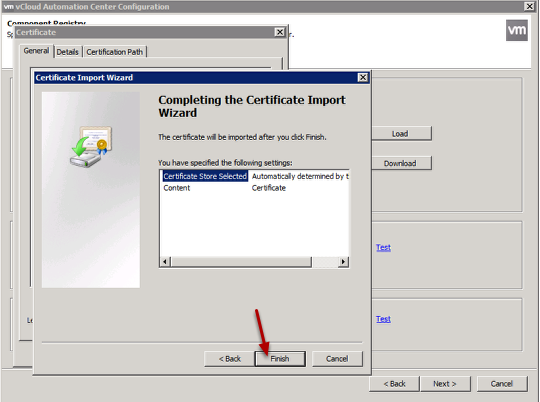Close the vCloud Automation Center Configuration window
The height and width of the screenshot is (402, 540).
coord(529,6)
